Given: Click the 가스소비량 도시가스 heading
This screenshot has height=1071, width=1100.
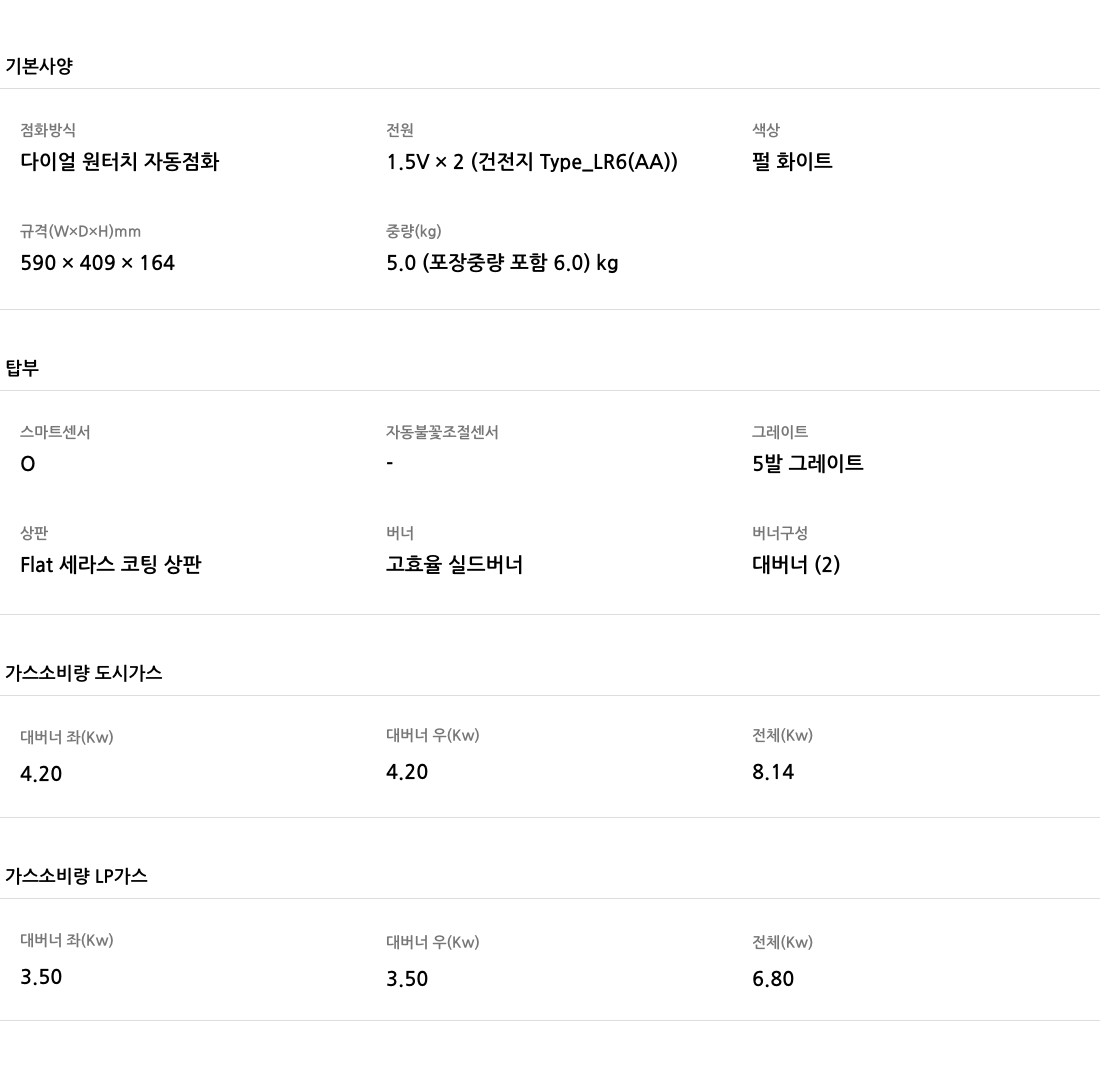Looking at the screenshot, I should (84, 673).
